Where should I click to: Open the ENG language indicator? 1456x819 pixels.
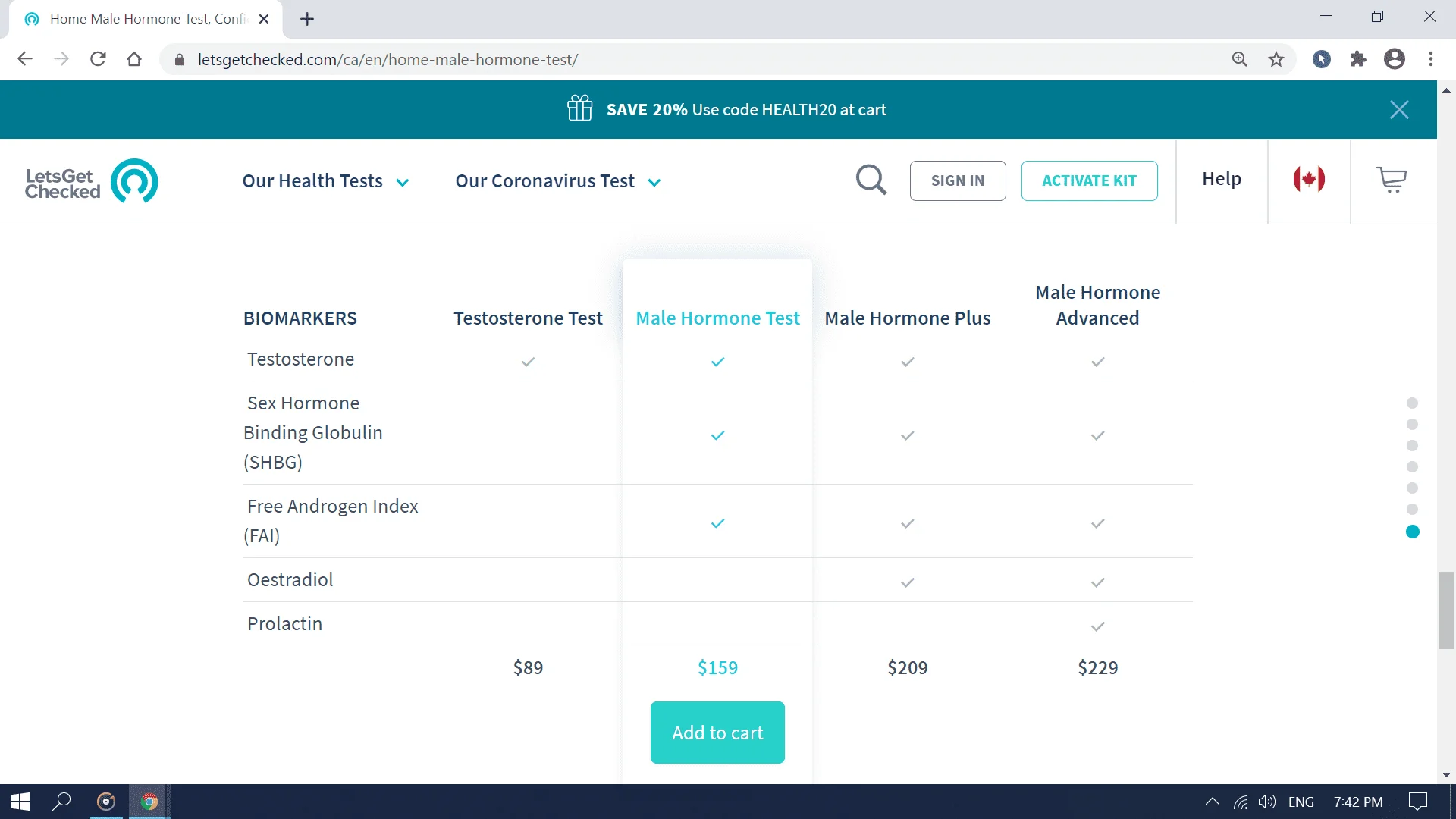click(1301, 802)
